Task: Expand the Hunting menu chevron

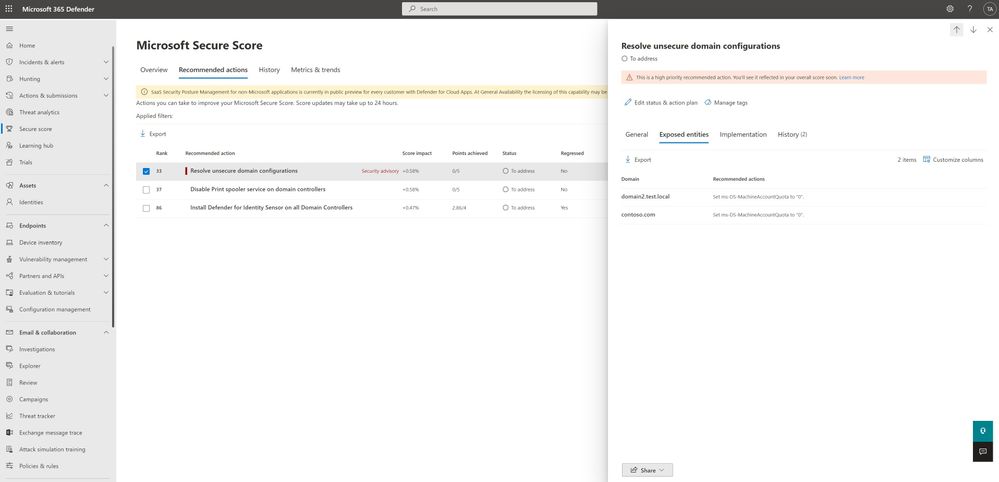Action: tap(106, 79)
